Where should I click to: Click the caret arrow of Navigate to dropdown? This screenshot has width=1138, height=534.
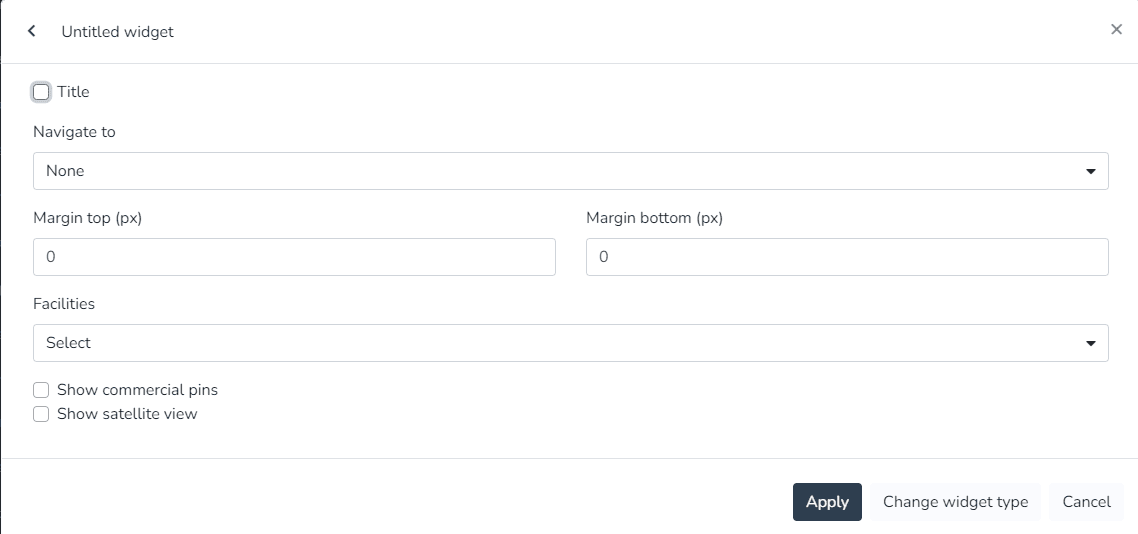pyautogui.click(x=1090, y=172)
